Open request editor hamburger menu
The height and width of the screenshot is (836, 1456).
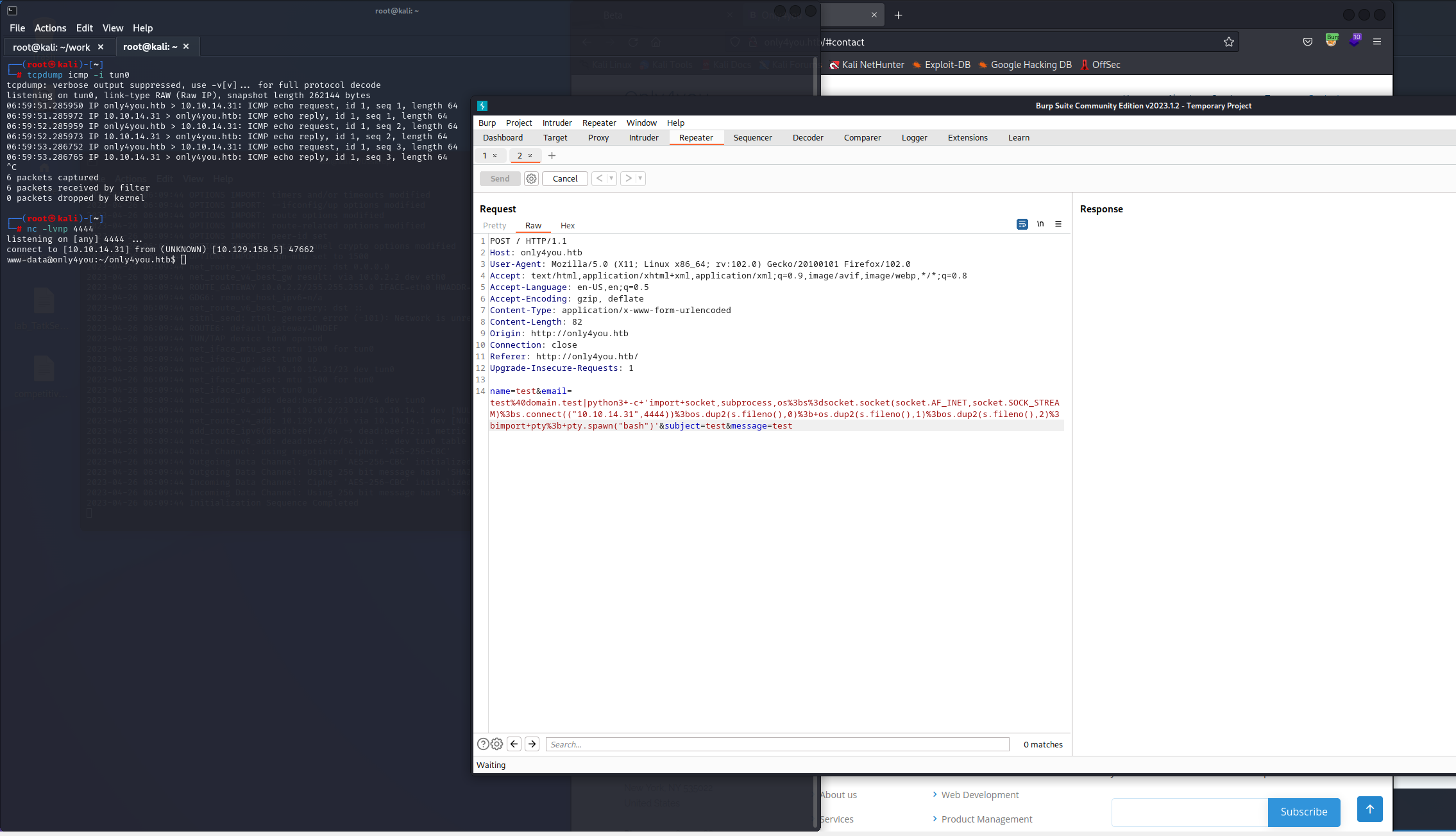point(1058,225)
